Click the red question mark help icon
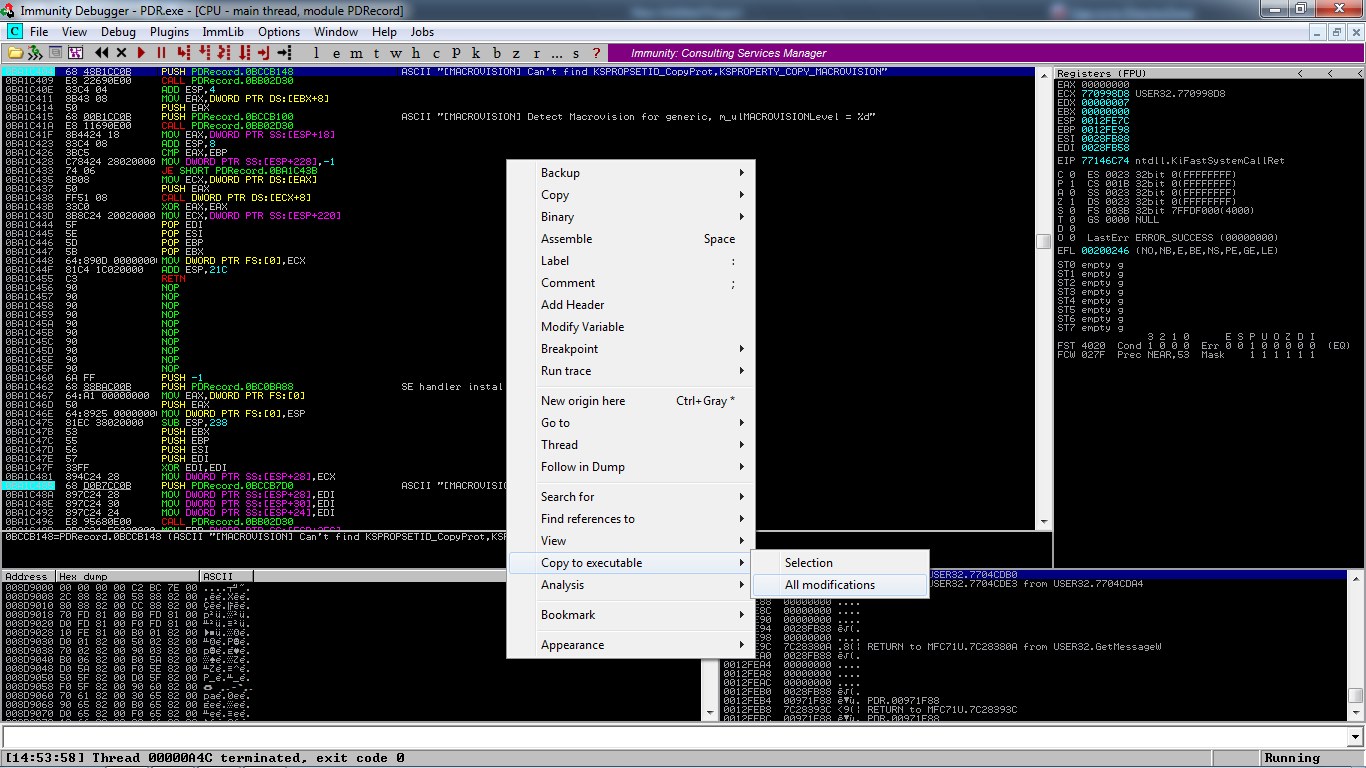 point(597,53)
